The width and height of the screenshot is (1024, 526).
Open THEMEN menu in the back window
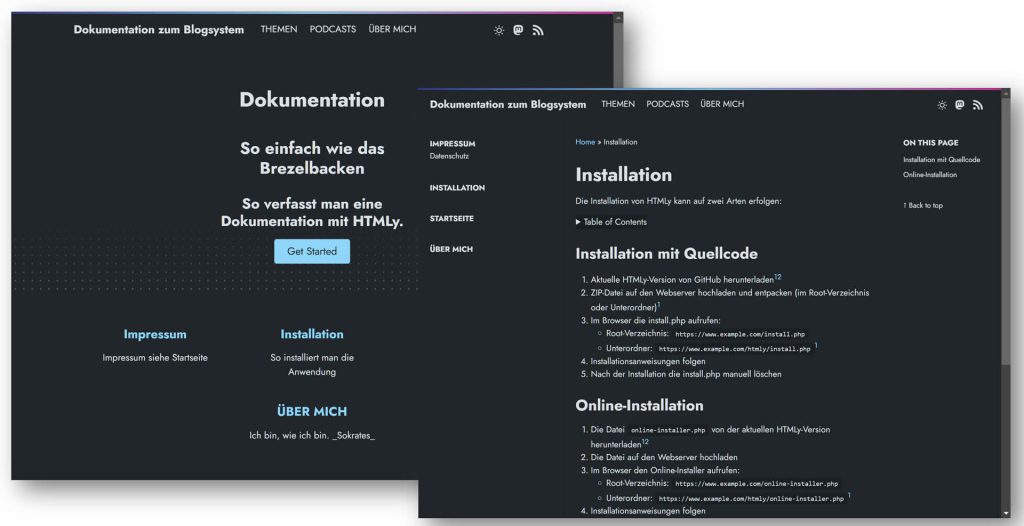(279, 29)
